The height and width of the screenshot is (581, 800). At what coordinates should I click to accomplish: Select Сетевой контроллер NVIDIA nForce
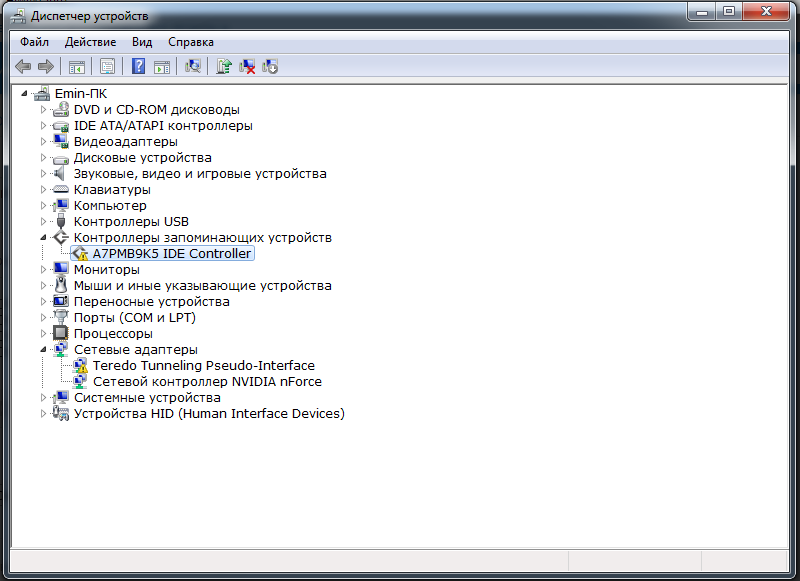pyautogui.click(x=207, y=382)
